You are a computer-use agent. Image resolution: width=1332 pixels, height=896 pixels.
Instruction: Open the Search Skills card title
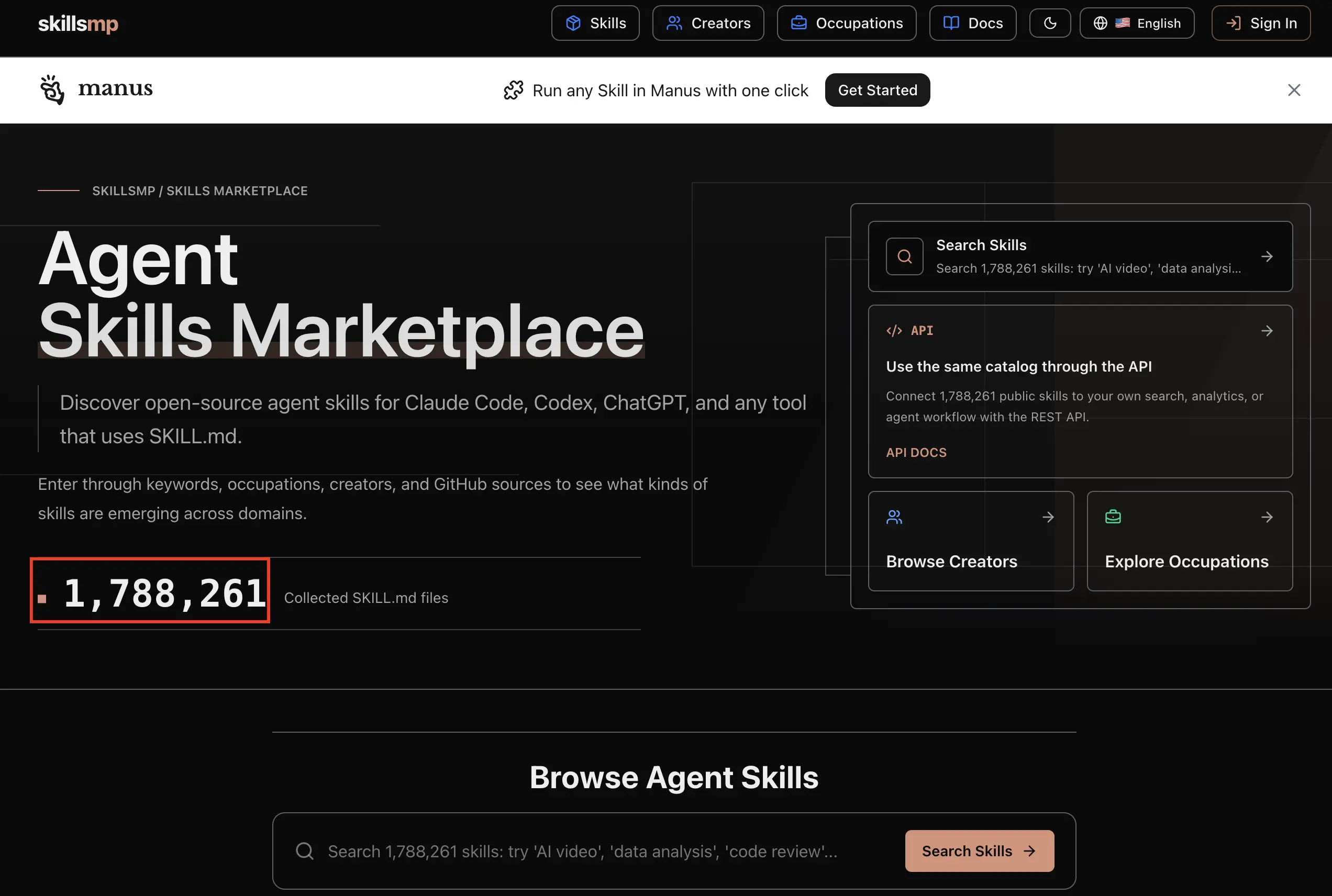(x=981, y=245)
